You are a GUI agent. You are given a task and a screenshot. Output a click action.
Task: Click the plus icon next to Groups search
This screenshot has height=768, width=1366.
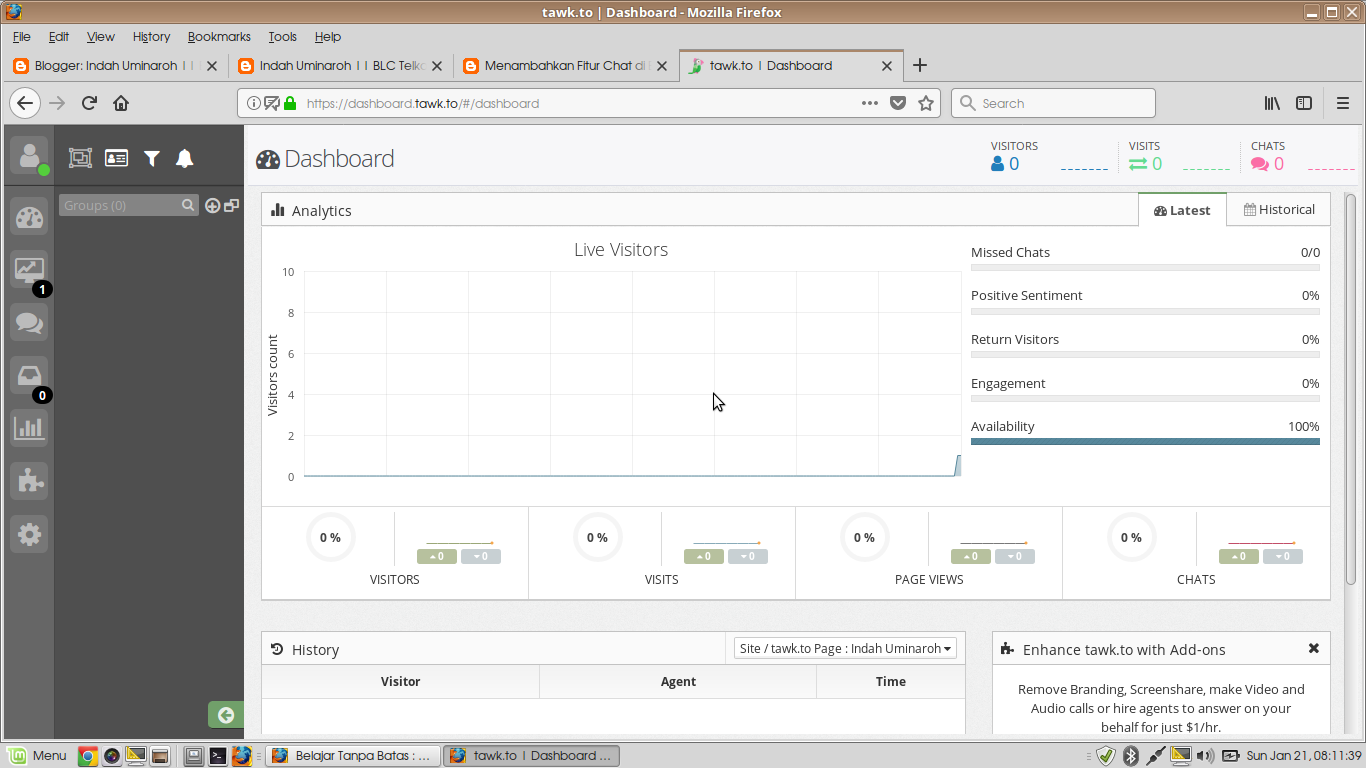212,206
